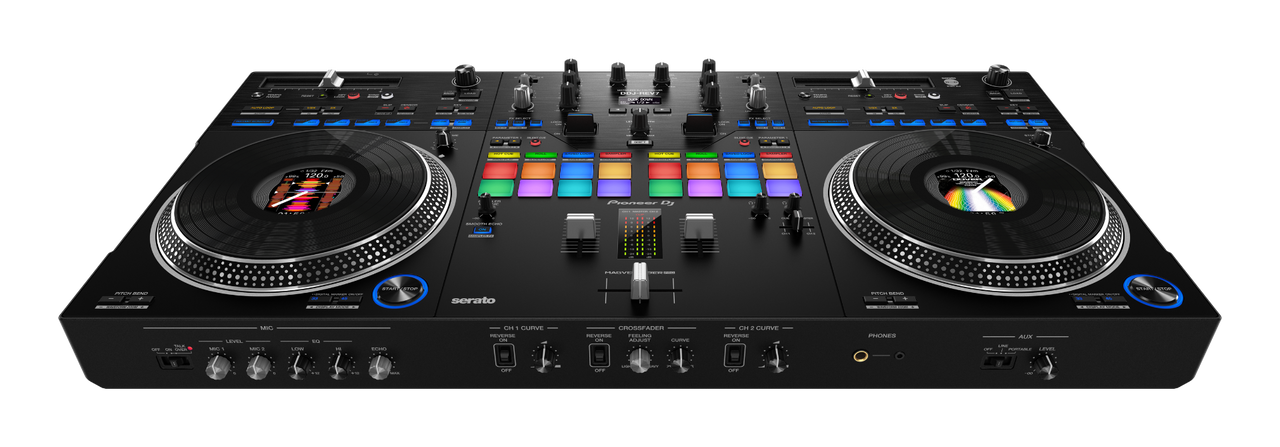1280x447 pixels.
Task: Select right deck green ROLL pad mode
Action: 701,155
